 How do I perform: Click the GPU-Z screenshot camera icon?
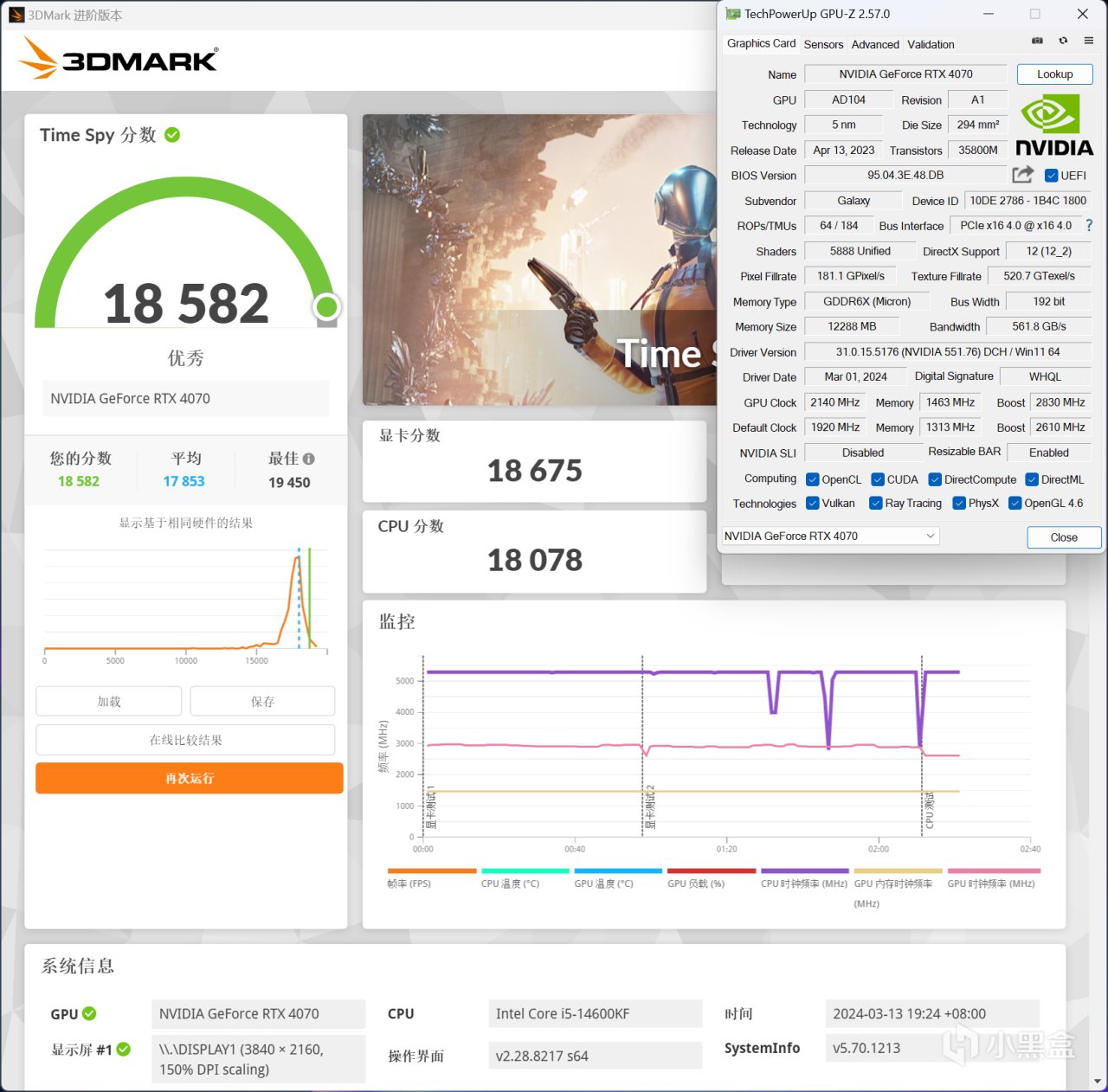pos(1037,41)
